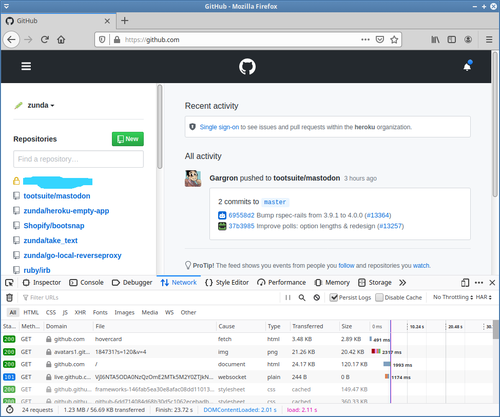The width and height of the screenshot is (500, 417).
Task: Open the HAR export dropdown
Action: (x=484, y=297)
